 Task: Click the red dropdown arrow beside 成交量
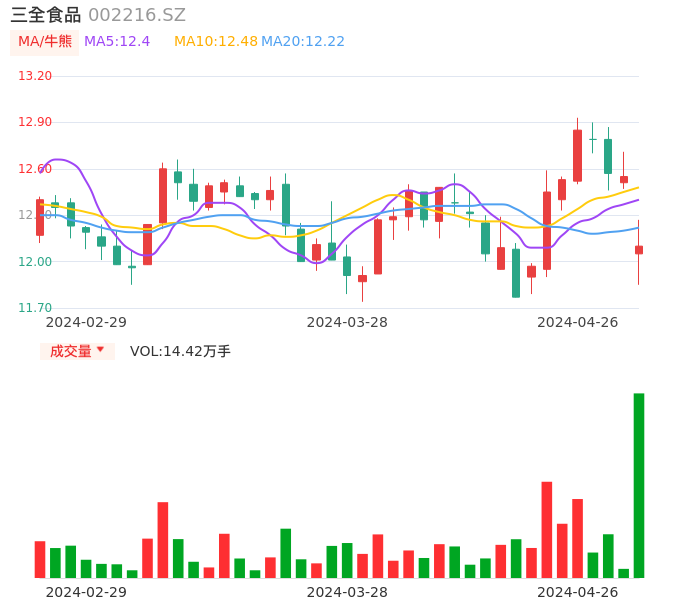[x=100, y=350]
